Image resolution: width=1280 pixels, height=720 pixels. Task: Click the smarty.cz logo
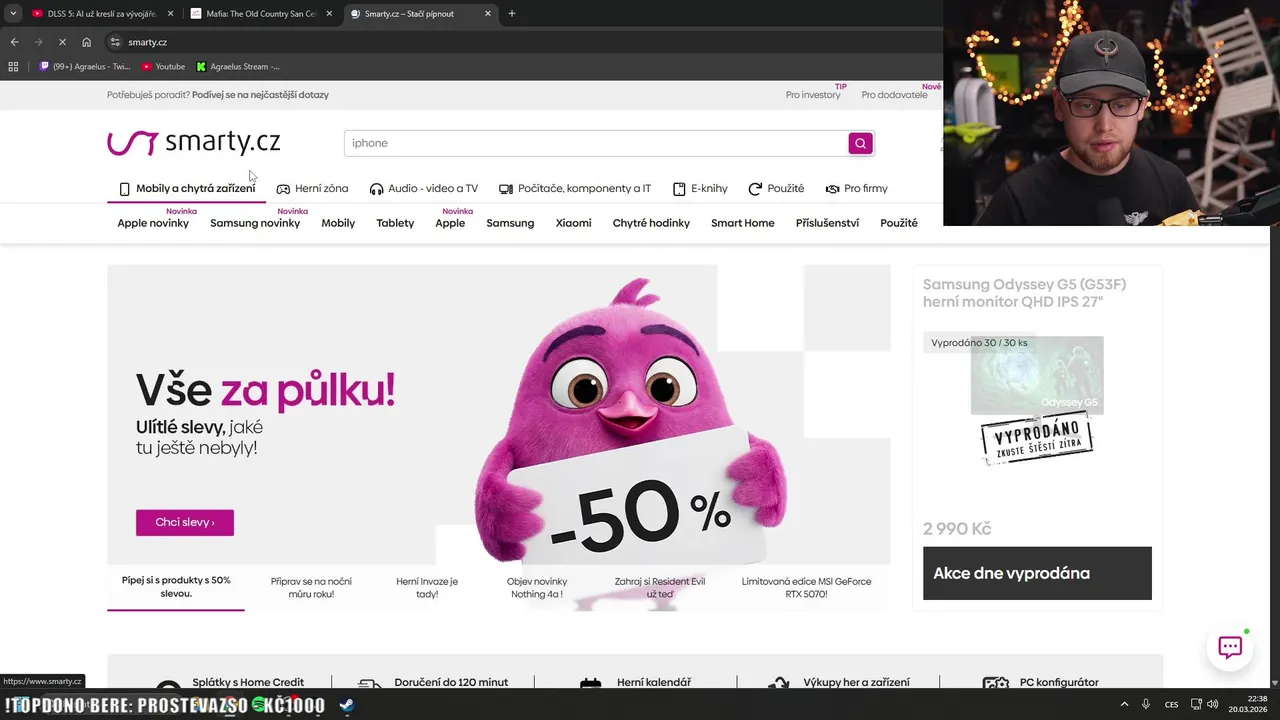point(193,143)
